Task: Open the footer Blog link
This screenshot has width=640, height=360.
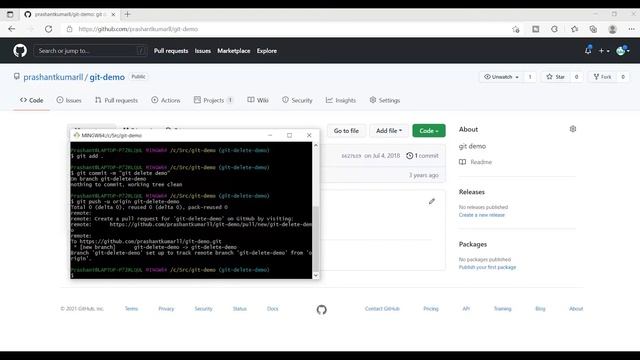Action: 540,309
